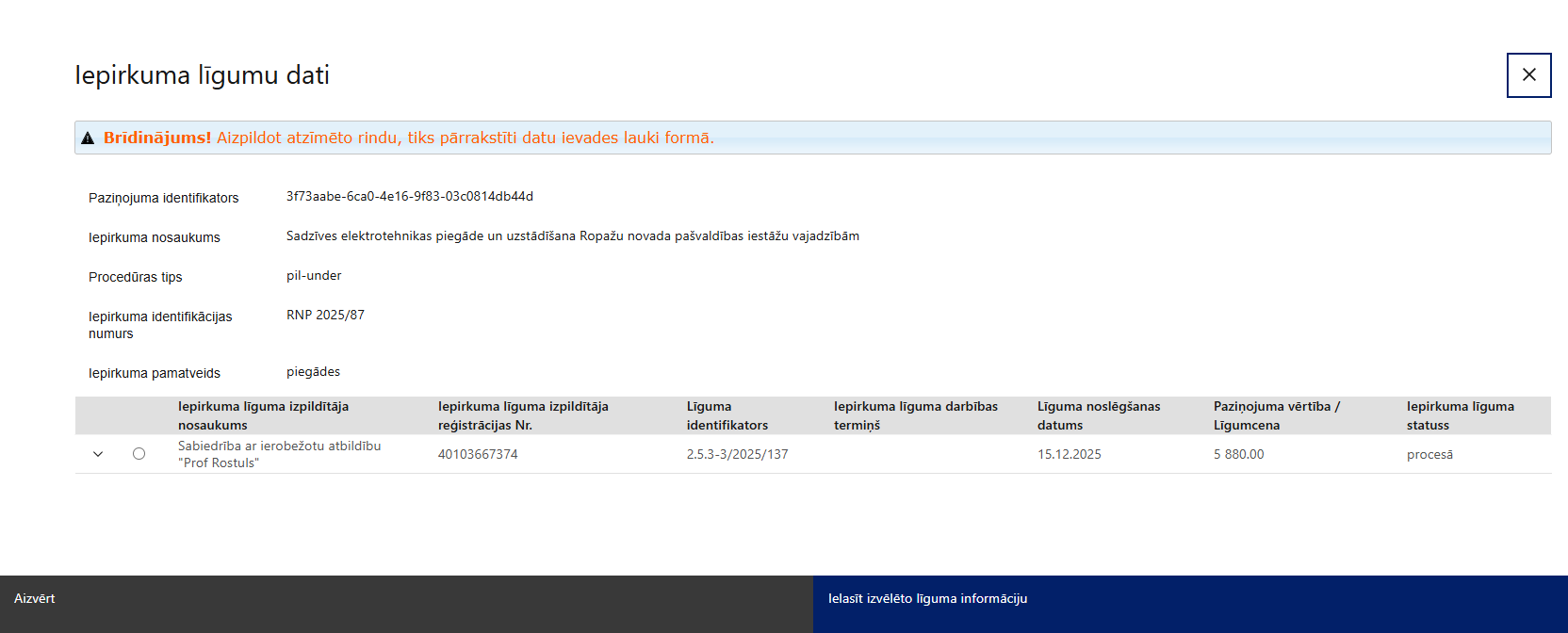Click the izpildītāja reģistrācijas Nr. column header
The image size is (1568, 633).
click(522, 415)
